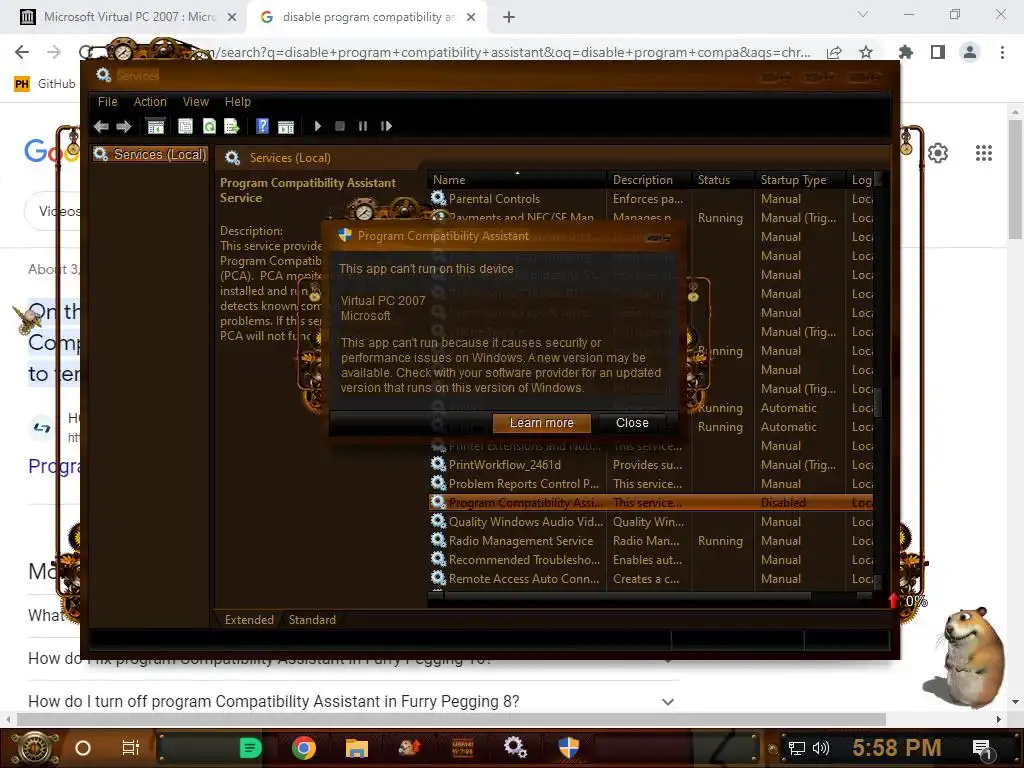Select Remote Access Auto Connection service
The height and width of the screenshot is (768, 1024).
tap(650, 579)
